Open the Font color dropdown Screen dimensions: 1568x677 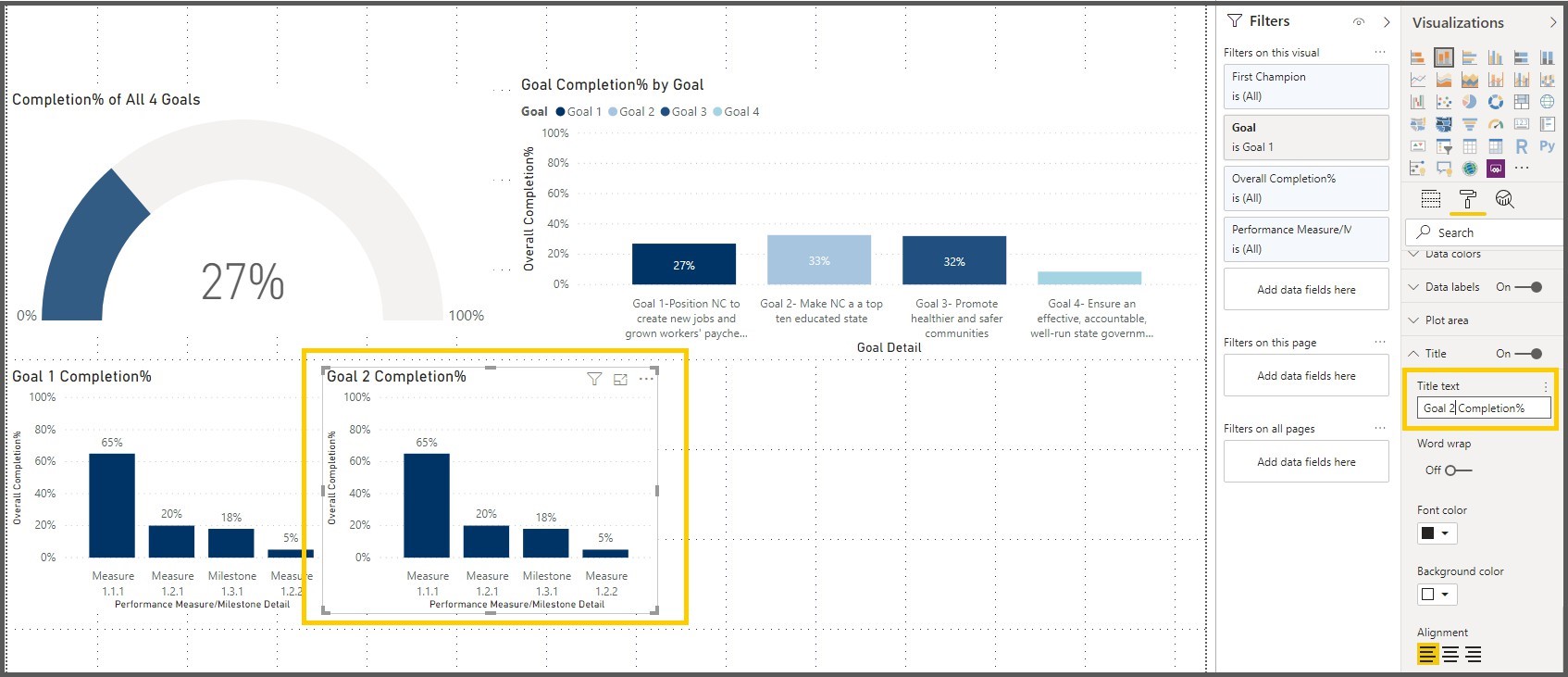point(1437,533)
